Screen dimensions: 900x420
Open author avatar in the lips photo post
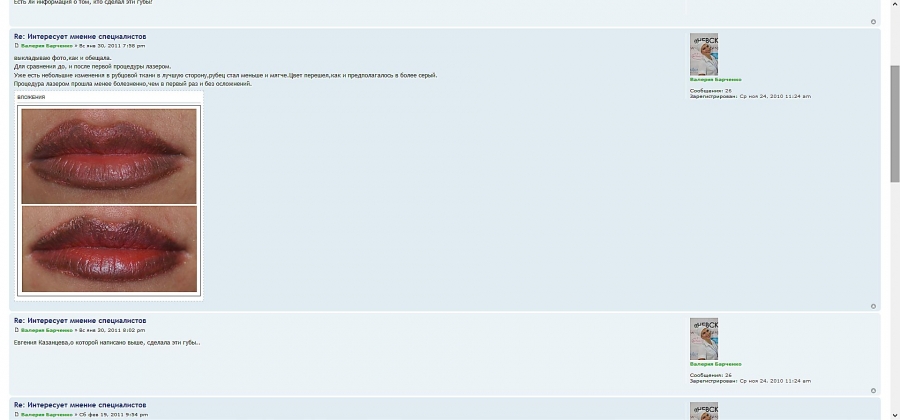tap(704, 55)
